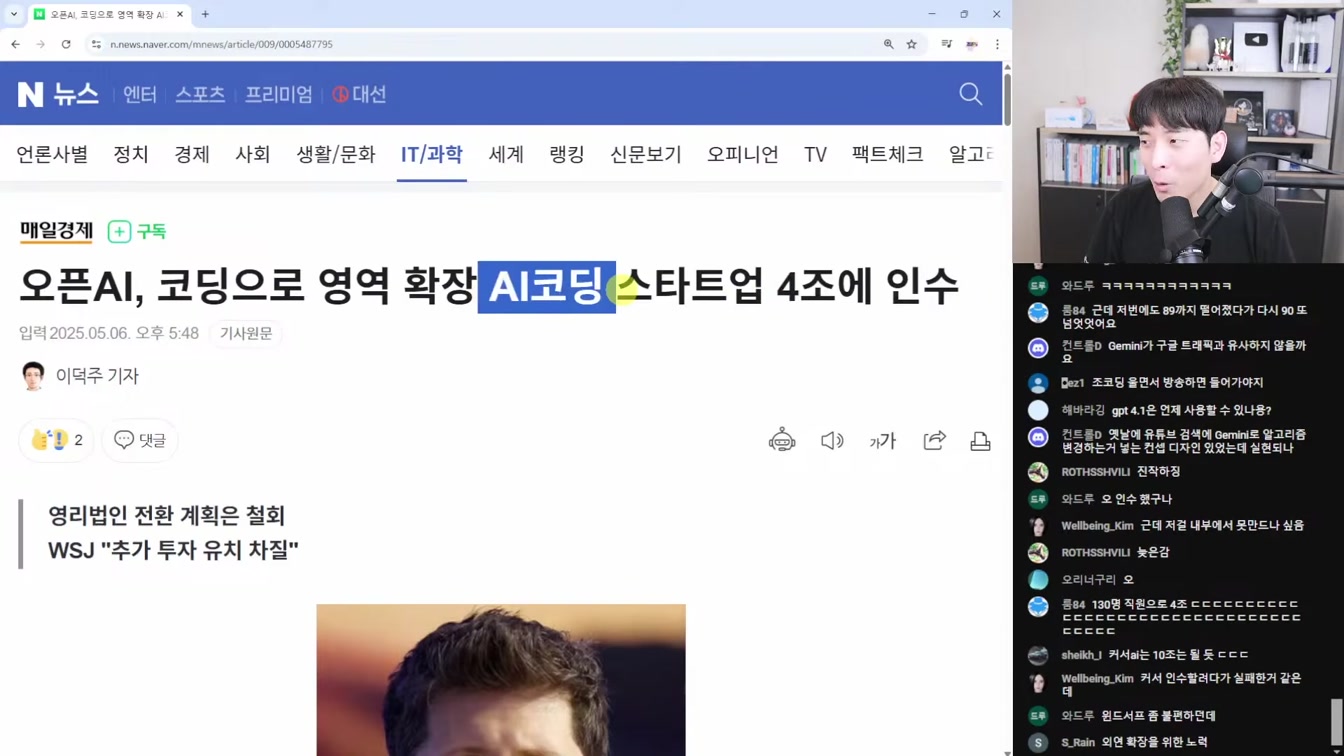Select the 팩트체크 tab
The width and height of the screenshot is (1344, 756).
pyautogui.click(x=888, y=154)
